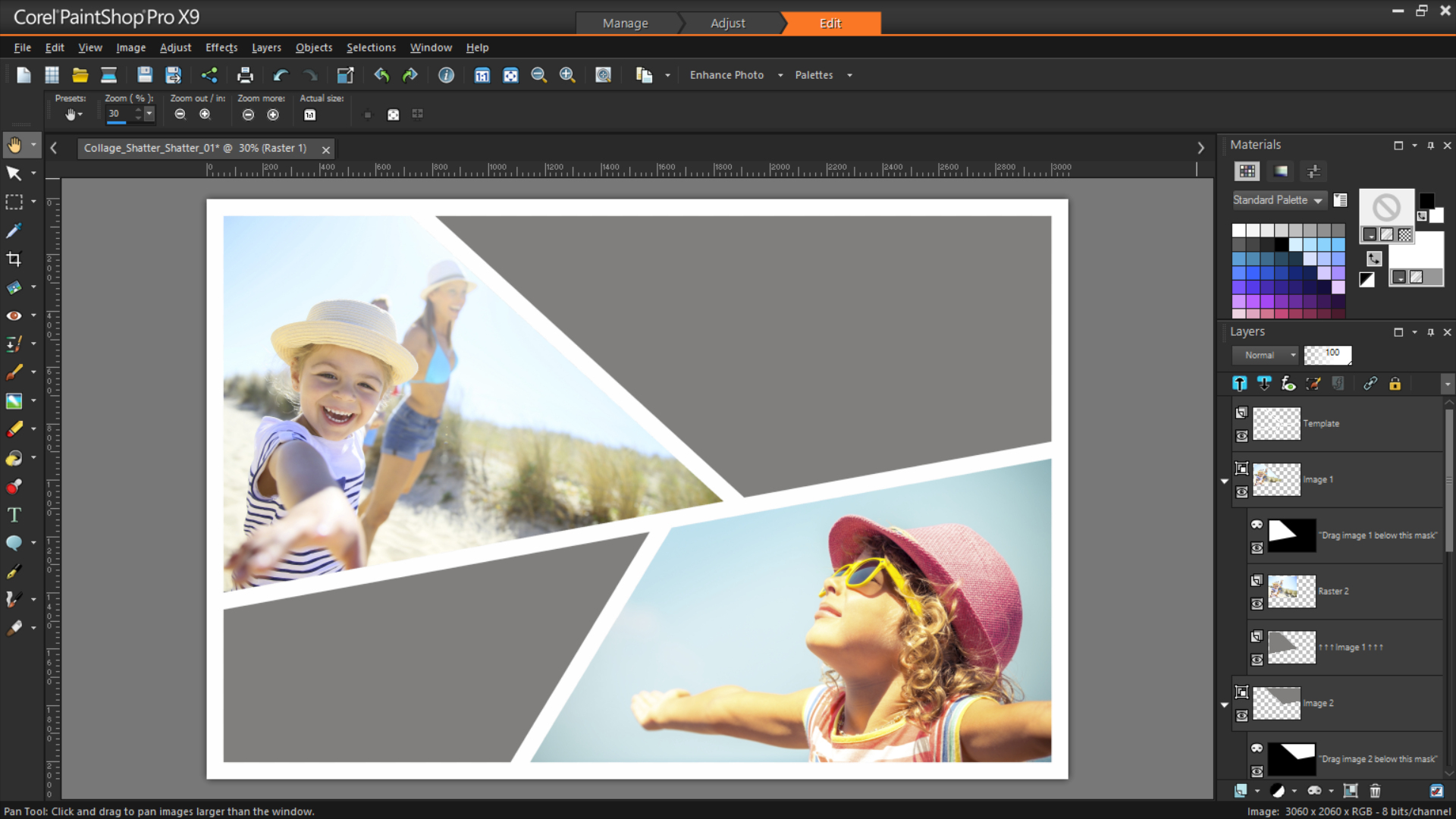Toggle visibility of Drag image 2 mask layer
This screenshot has height=819, width=1456.
pyautogui.click(x=1257, y=771)
